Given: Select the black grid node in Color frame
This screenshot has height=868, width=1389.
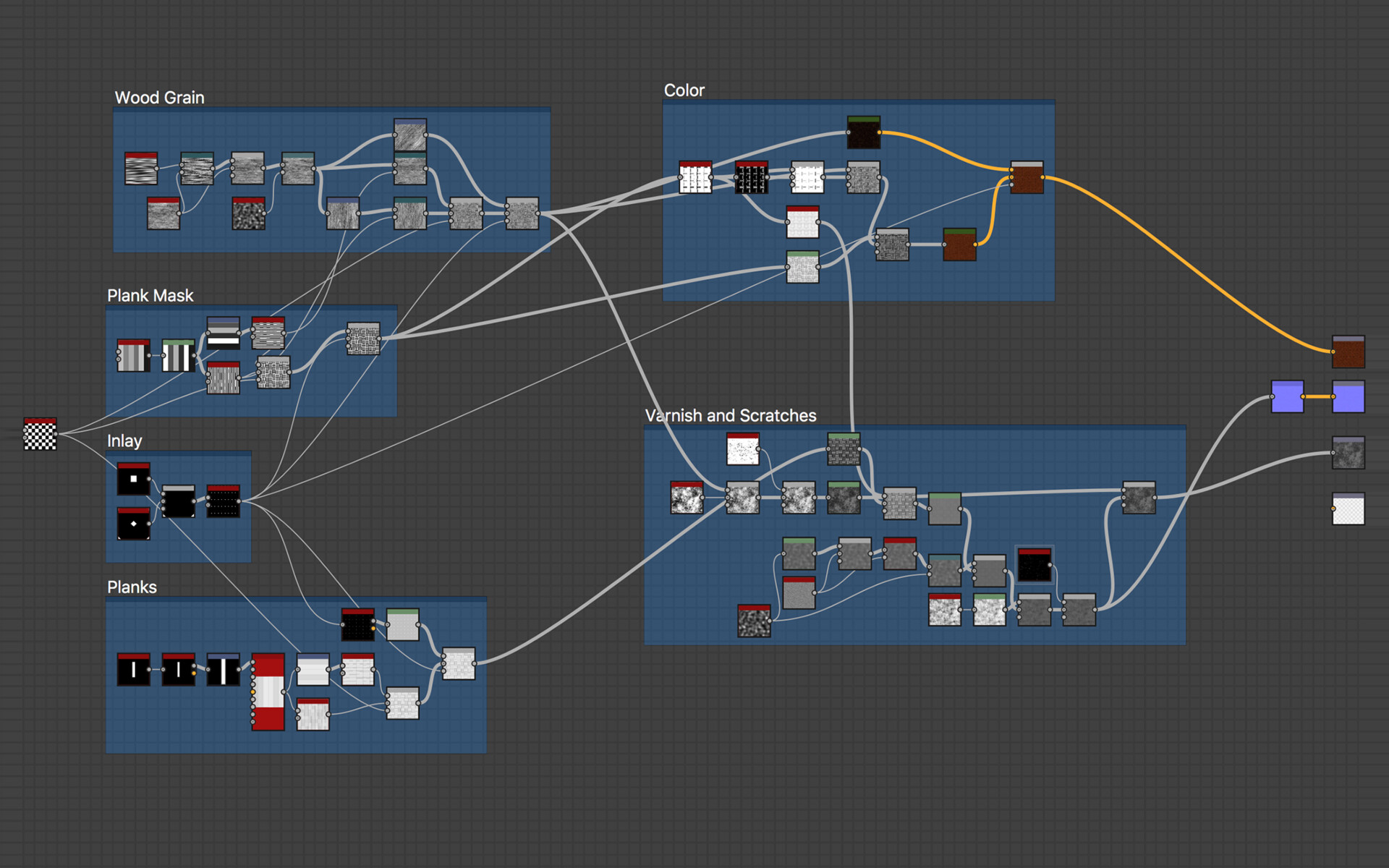Looking at the screenshot, I should [751, 178].
